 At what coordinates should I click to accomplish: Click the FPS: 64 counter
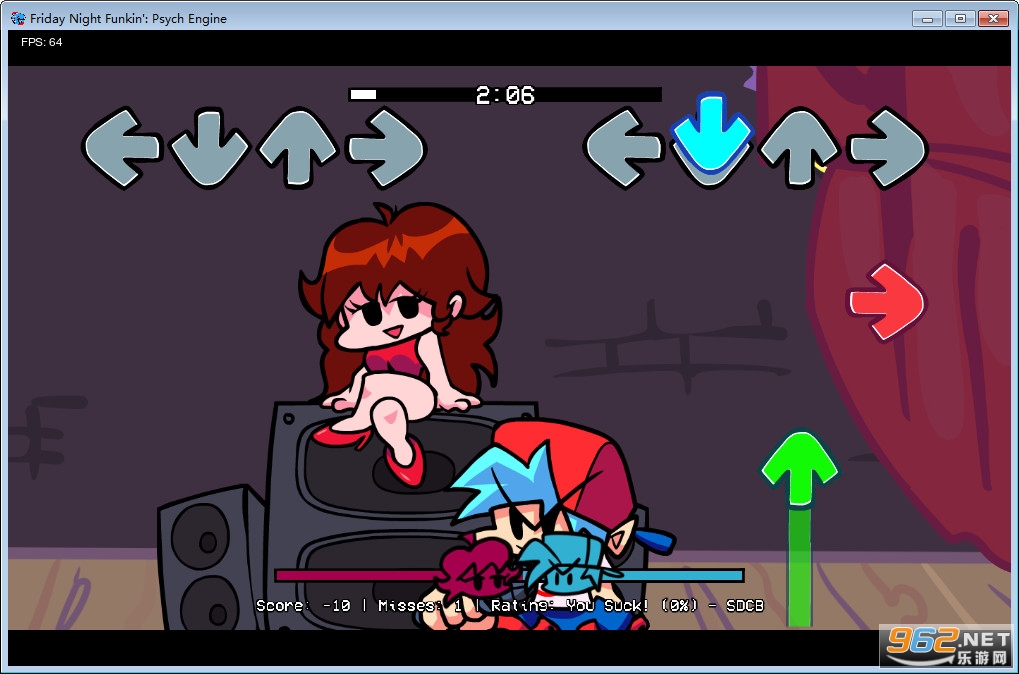[42, 42]
